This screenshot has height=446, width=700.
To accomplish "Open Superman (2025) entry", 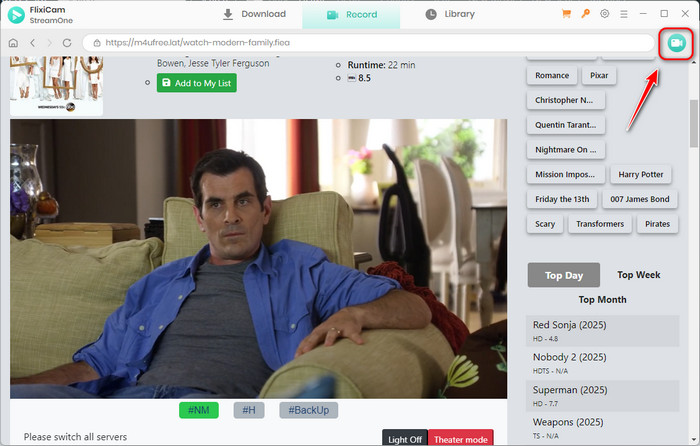I will click(603, 396).
